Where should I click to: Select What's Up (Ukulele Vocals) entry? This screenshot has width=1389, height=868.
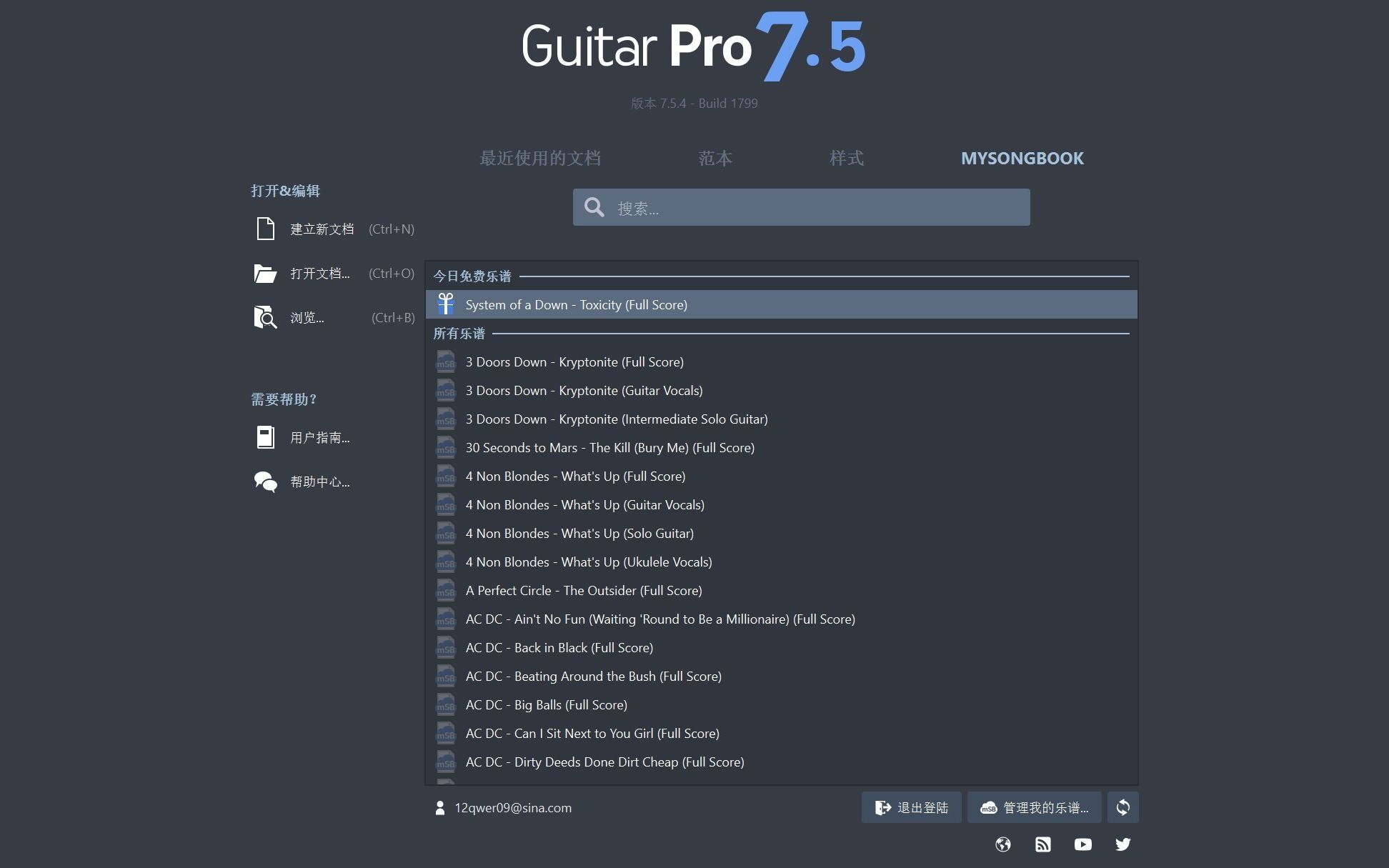(781, 562)
